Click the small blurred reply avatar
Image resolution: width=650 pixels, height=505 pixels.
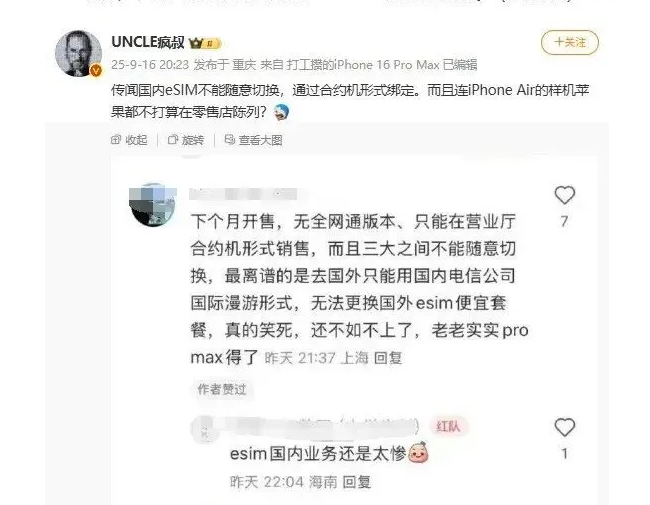pyautogui.click(x=204, y=428)
